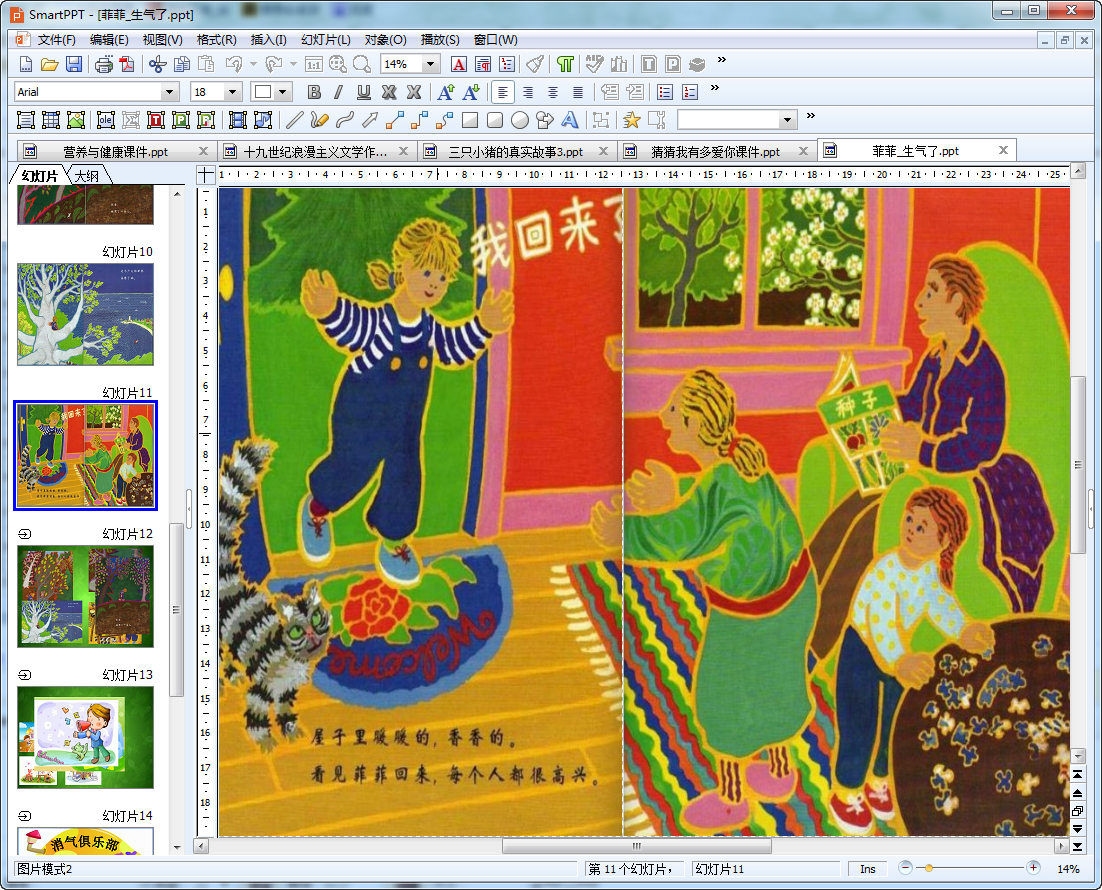Viewport: 1102px width, 890px height.
Task: Open the 文件(F) menu
Action: tap(56, 39)
